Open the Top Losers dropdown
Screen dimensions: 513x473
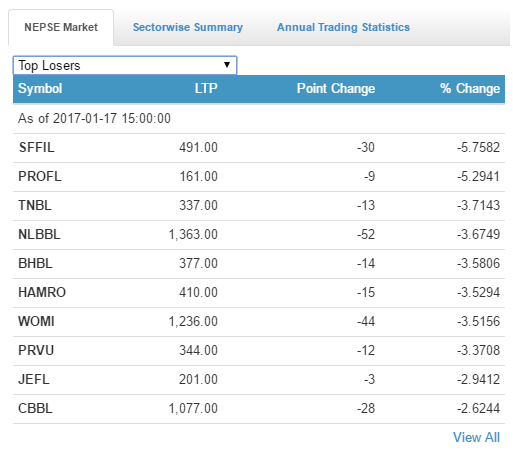(x=125, y=65)
